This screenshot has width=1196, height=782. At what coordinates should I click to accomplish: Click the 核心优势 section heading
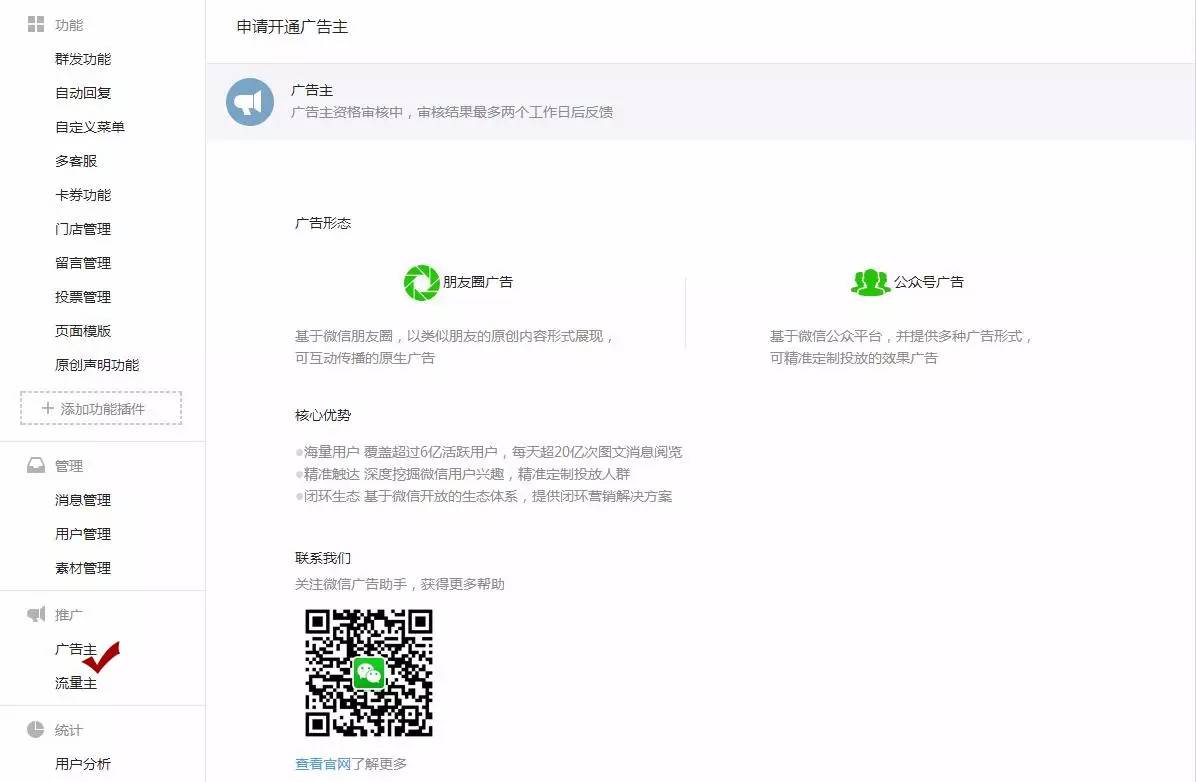[x=323, y=415]
